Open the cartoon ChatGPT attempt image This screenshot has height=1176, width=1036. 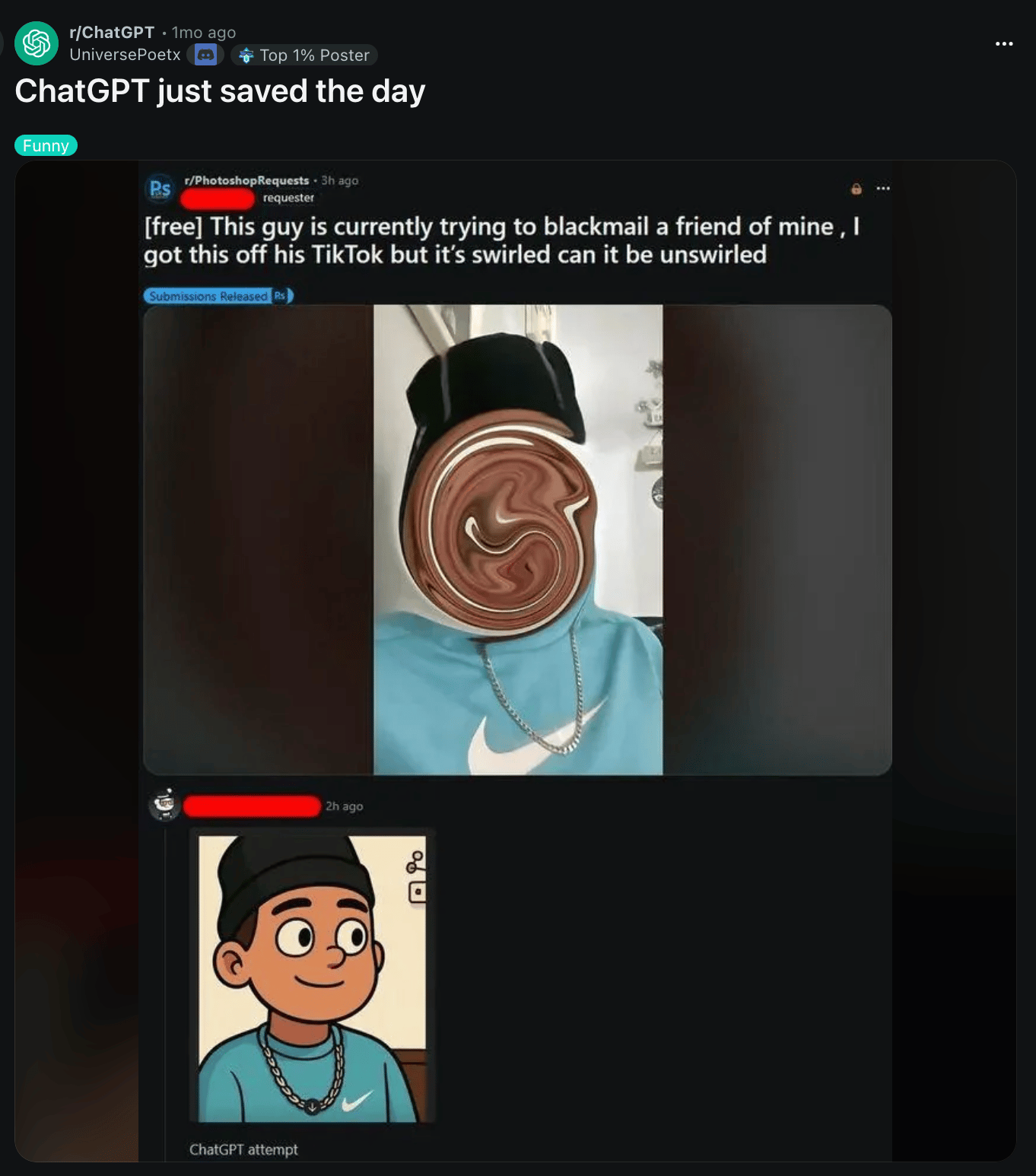pyautogui.click(x=312, y=978)
